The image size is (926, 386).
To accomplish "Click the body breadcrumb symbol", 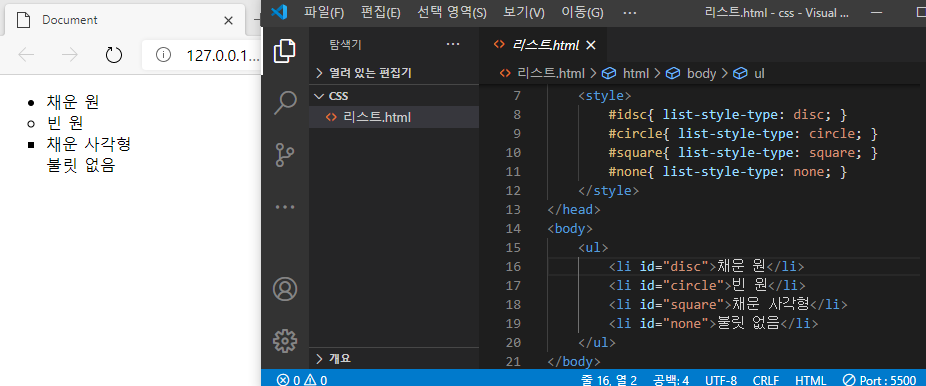I will tap(691, 73).
